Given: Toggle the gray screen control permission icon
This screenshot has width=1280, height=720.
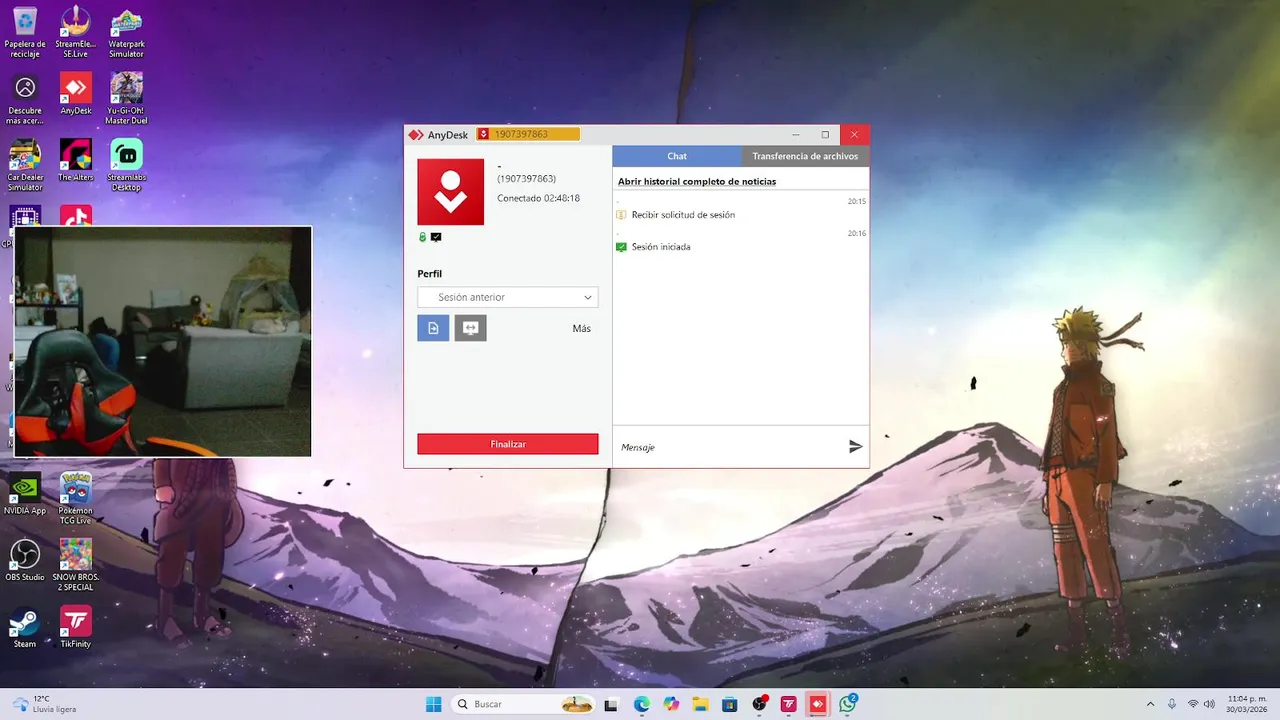Looking at the screenshot, I should click(x=470, y=328).
